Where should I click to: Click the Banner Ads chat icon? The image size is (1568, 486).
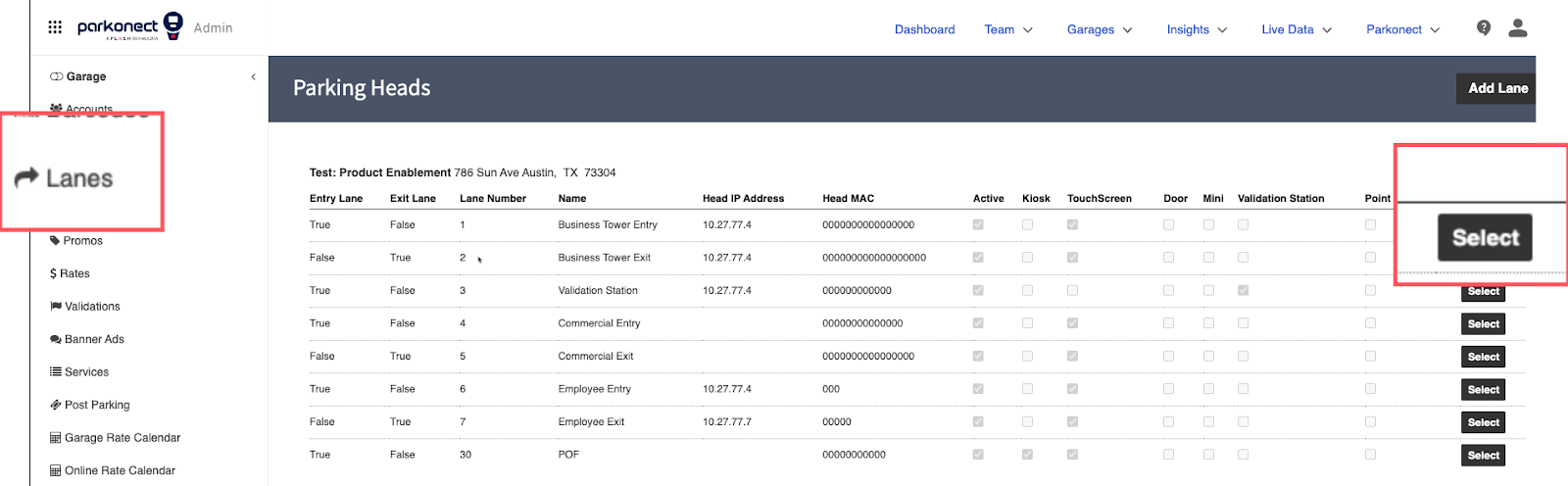pos(56,340)
